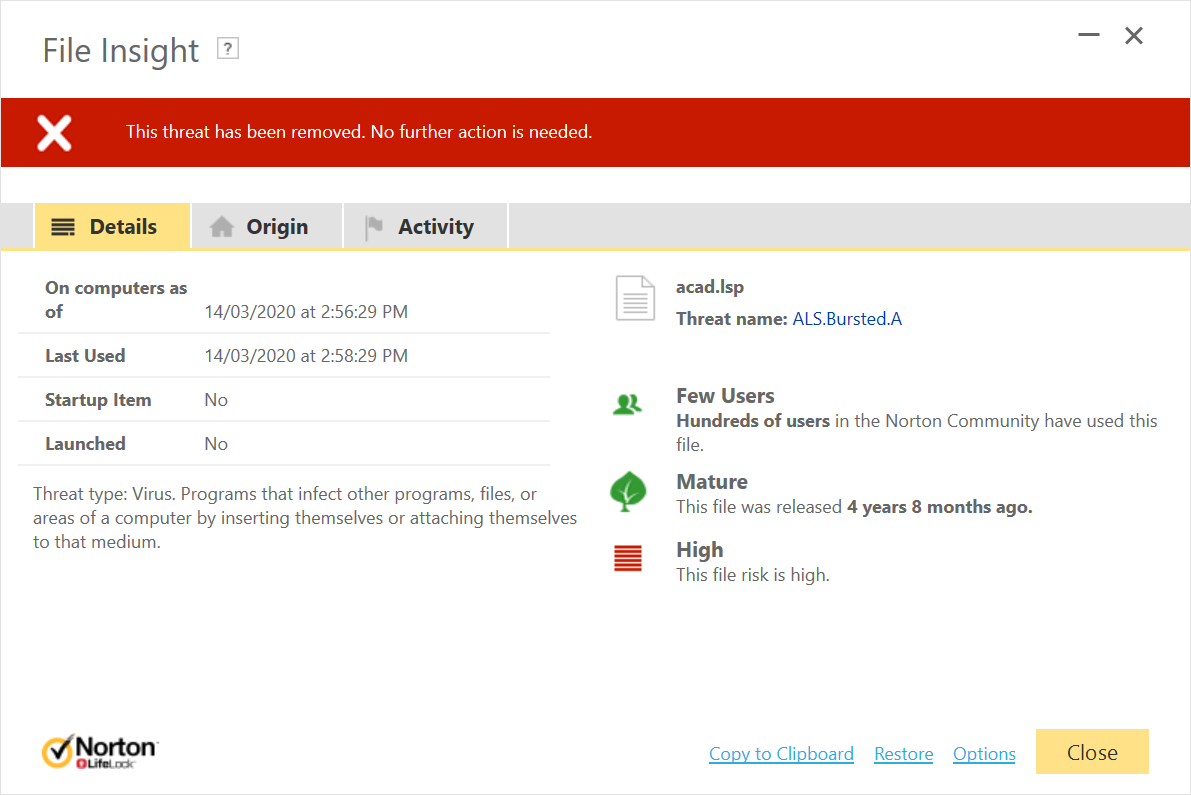The width and height of the screenshot is (1191, 795).
Task: Switch to the Details tab
Action: (x=112, y=227)
